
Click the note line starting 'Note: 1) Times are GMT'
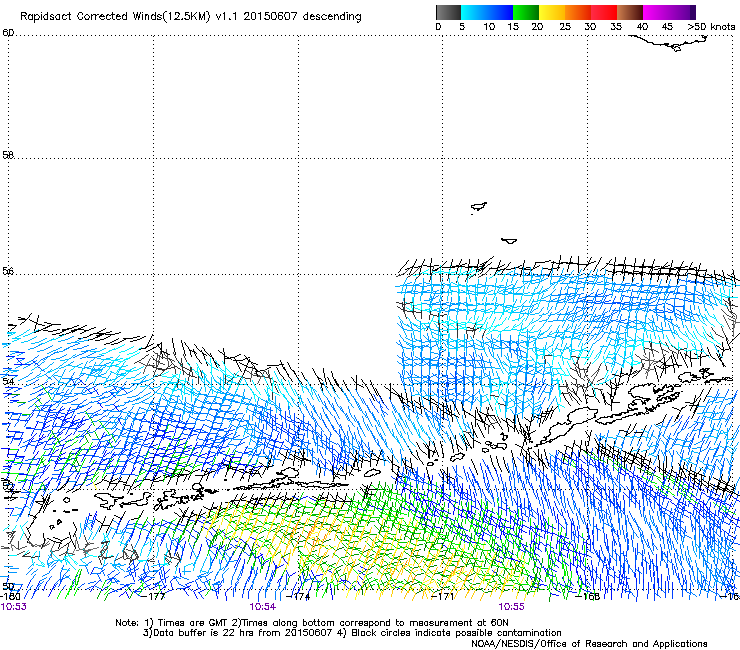[x=312, y=623]
